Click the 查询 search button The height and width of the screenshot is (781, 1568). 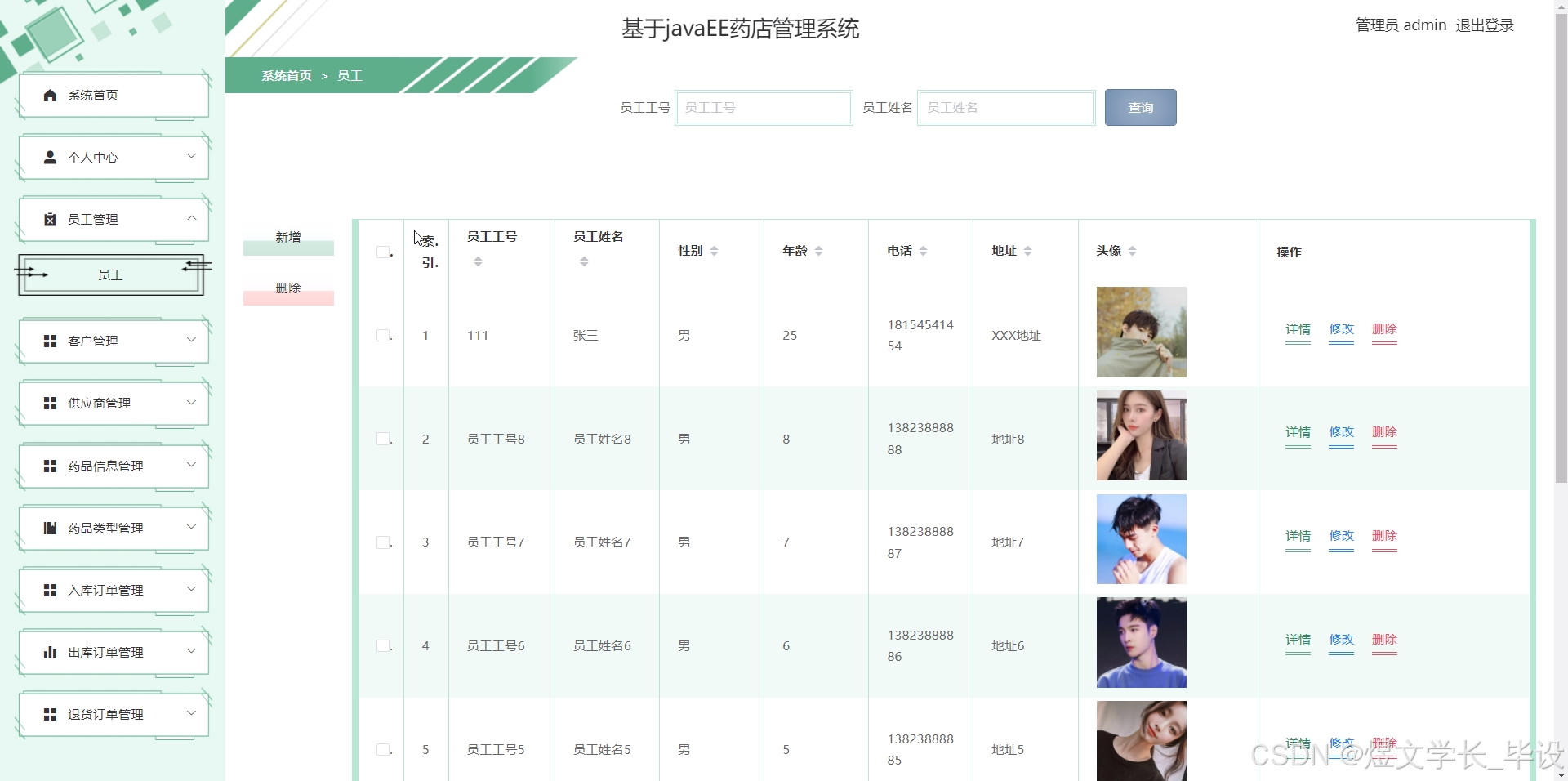coord(1140,107)
